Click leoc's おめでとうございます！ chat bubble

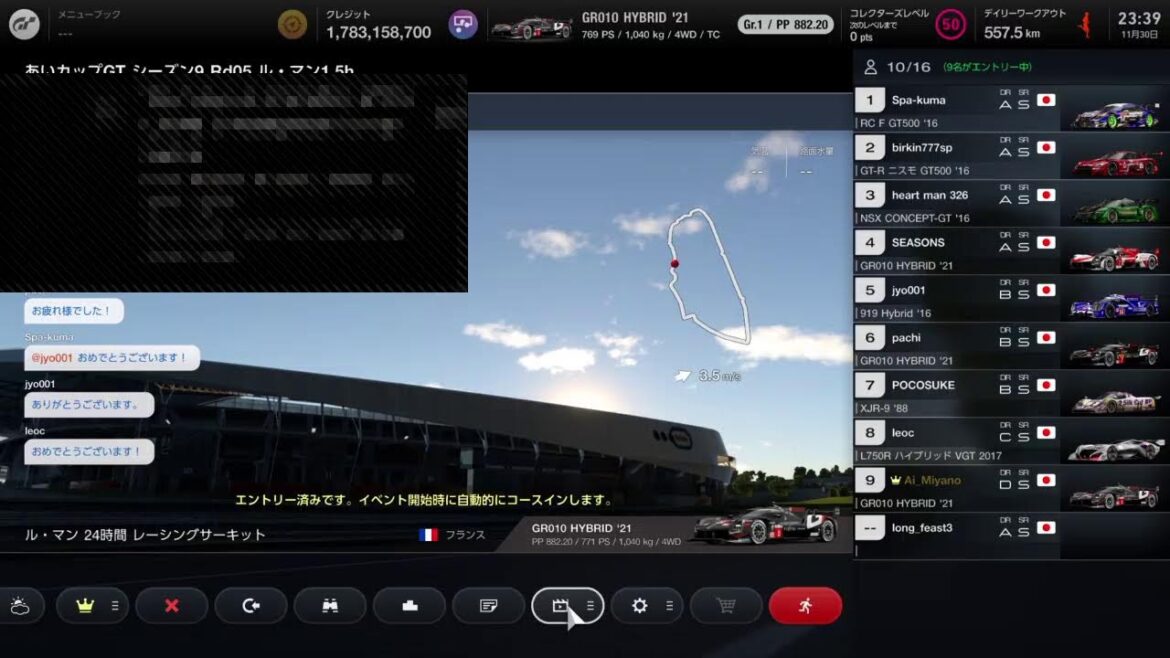(x=89, y=451)
